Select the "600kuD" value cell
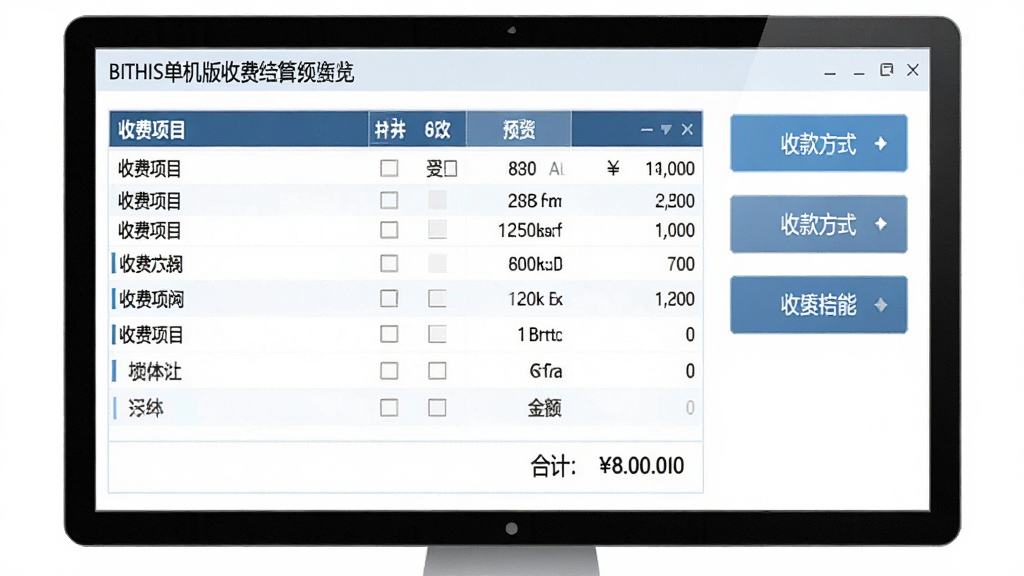The height and width of the screenshot is (576, 1024). click(535, 264)
